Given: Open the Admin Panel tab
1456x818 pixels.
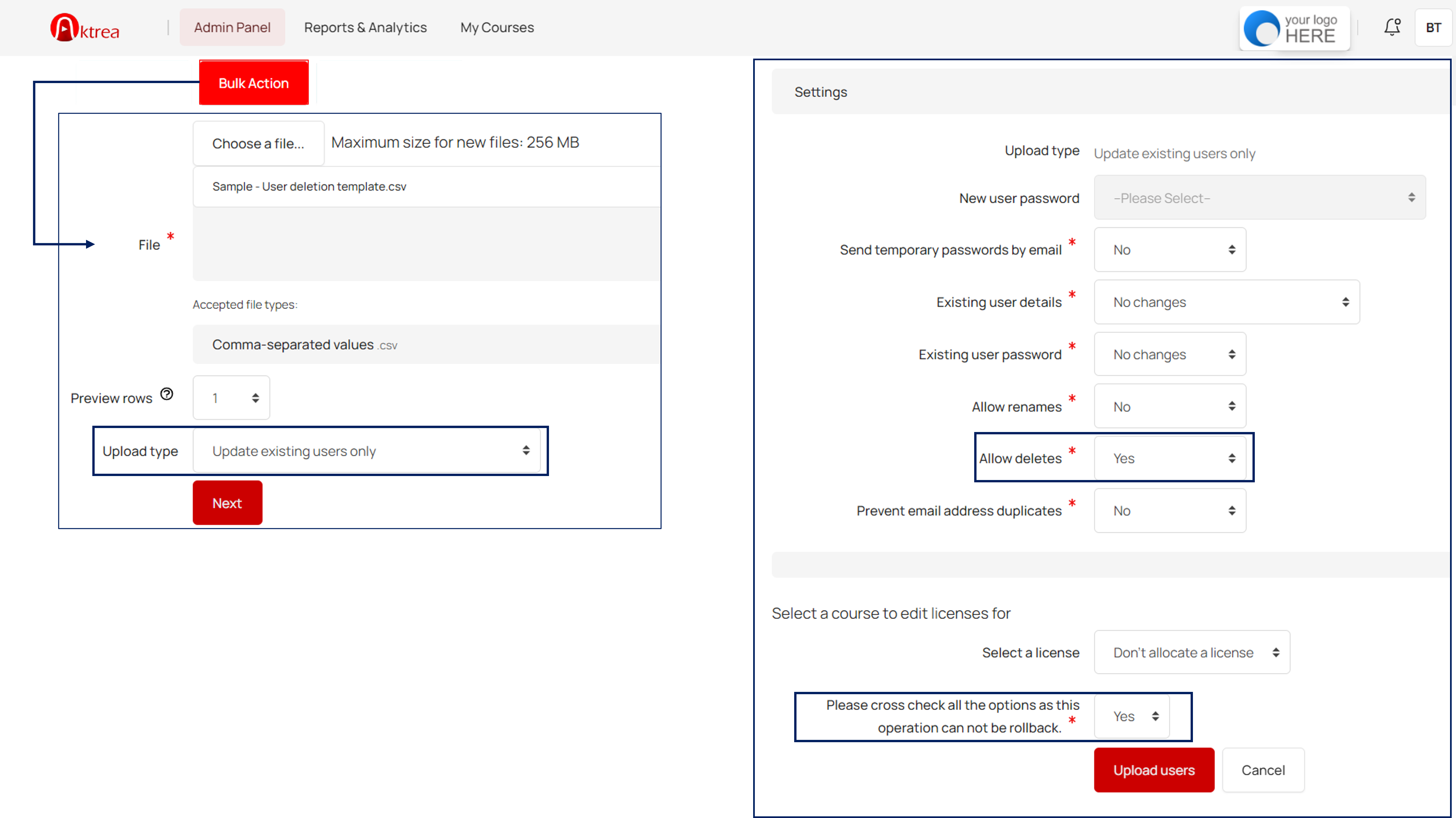Looking at the screenshot, I should point(232,27).
